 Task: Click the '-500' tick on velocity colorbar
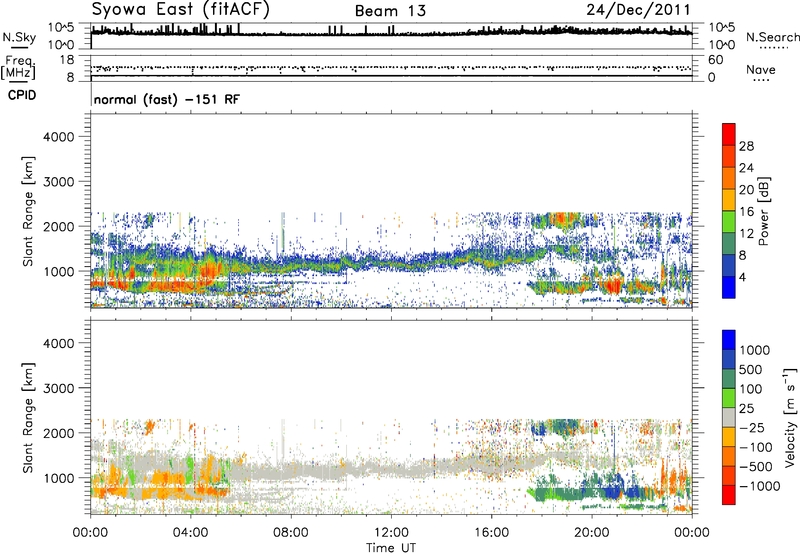pyautogui.click(x=755, y=466)
